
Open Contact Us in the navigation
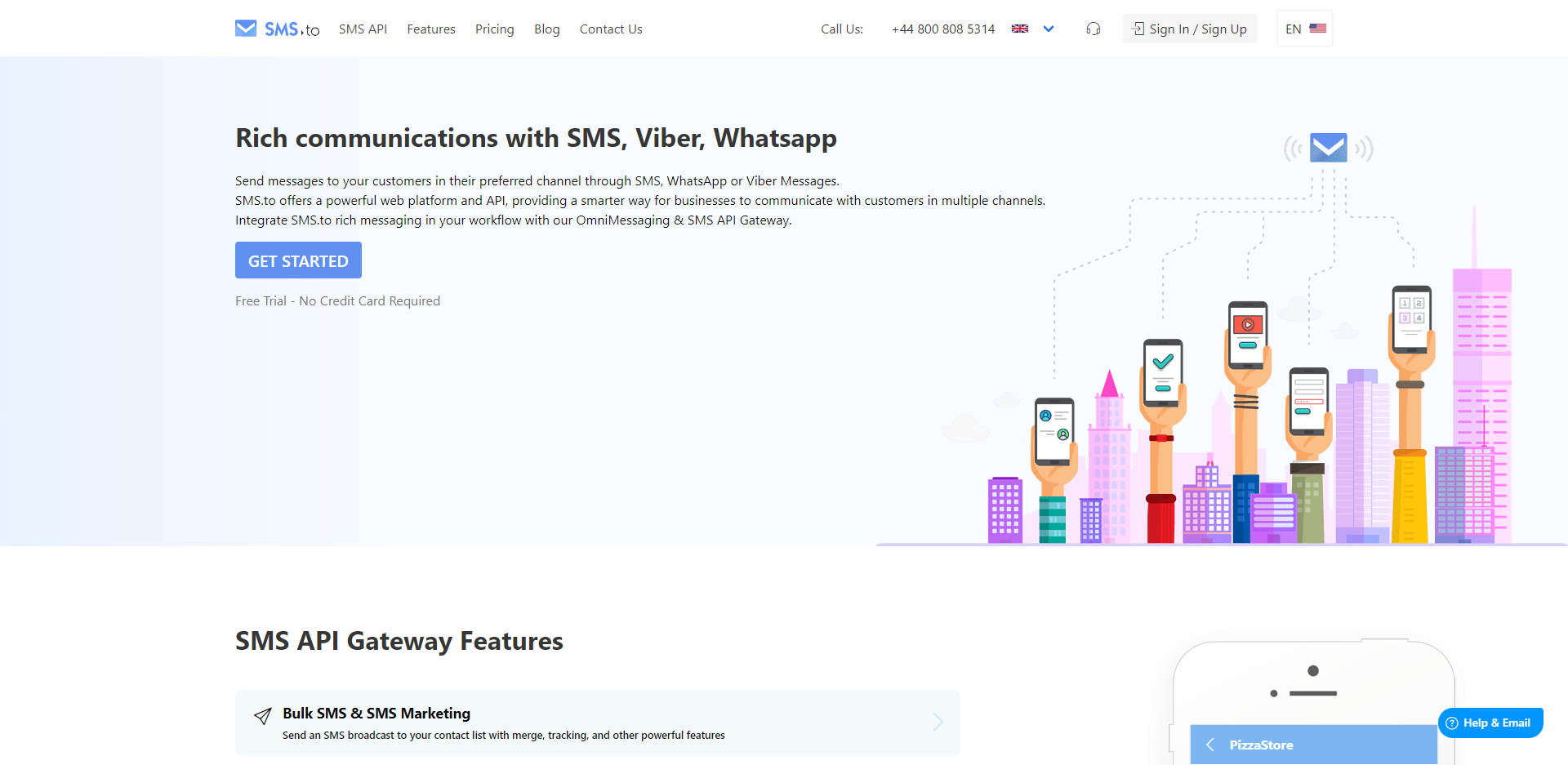(611, 29)
